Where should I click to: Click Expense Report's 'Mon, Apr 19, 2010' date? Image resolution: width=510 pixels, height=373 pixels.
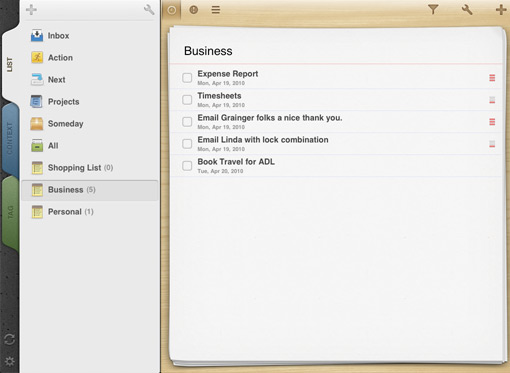click(x=221, y=83)
